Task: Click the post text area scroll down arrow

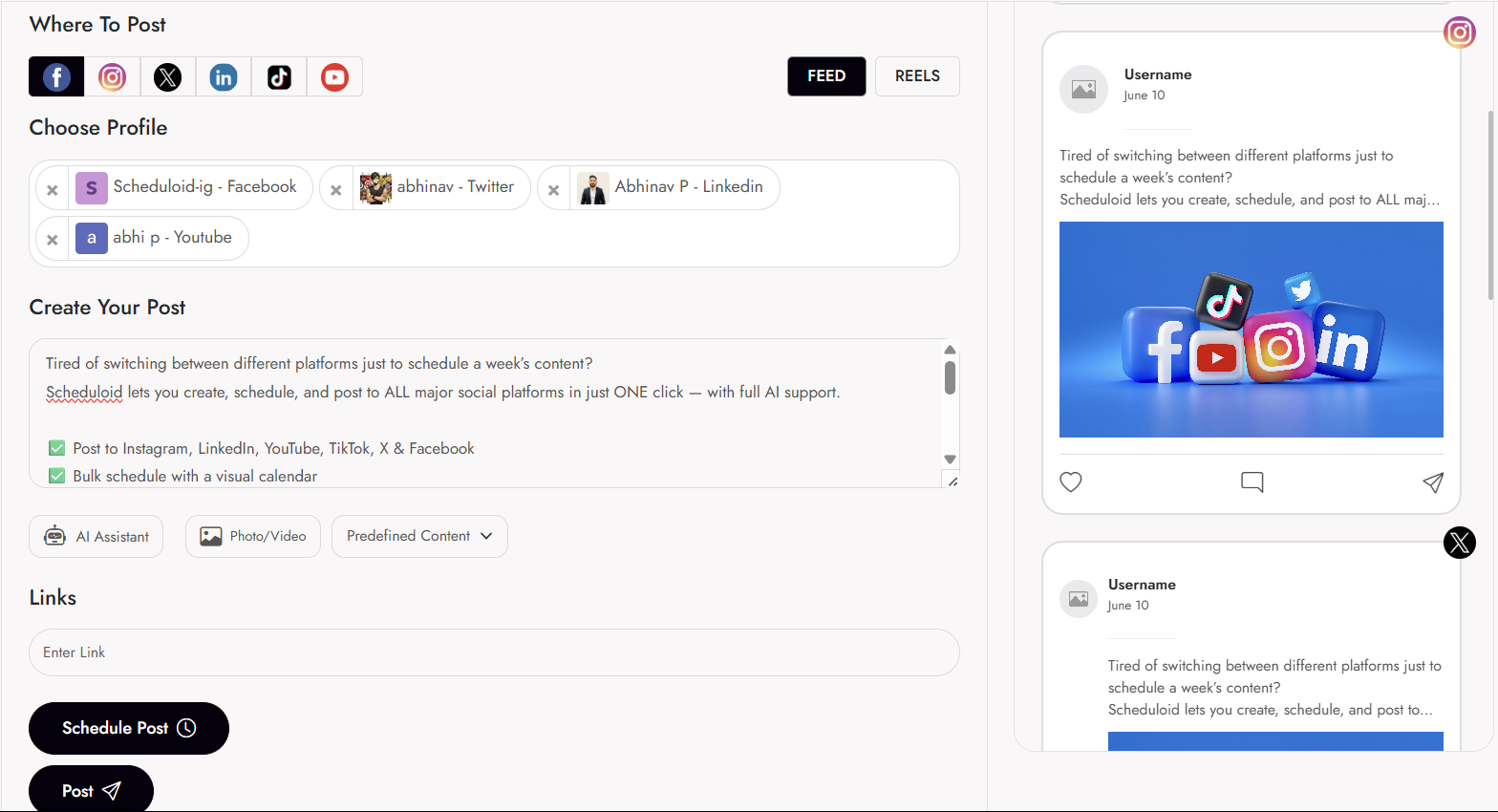Action: (x=950, y=459)
